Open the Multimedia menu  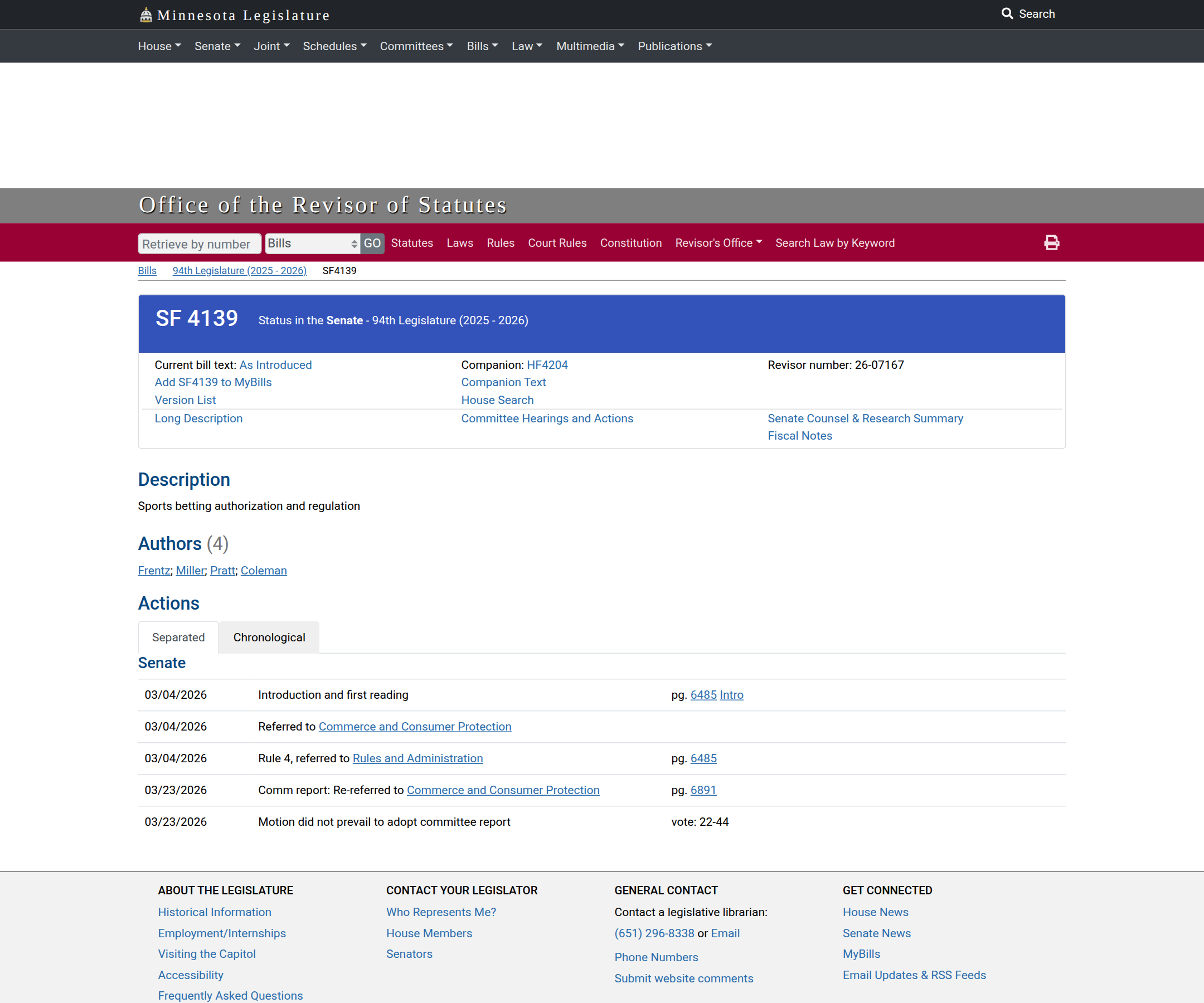[x=590, y=46]
